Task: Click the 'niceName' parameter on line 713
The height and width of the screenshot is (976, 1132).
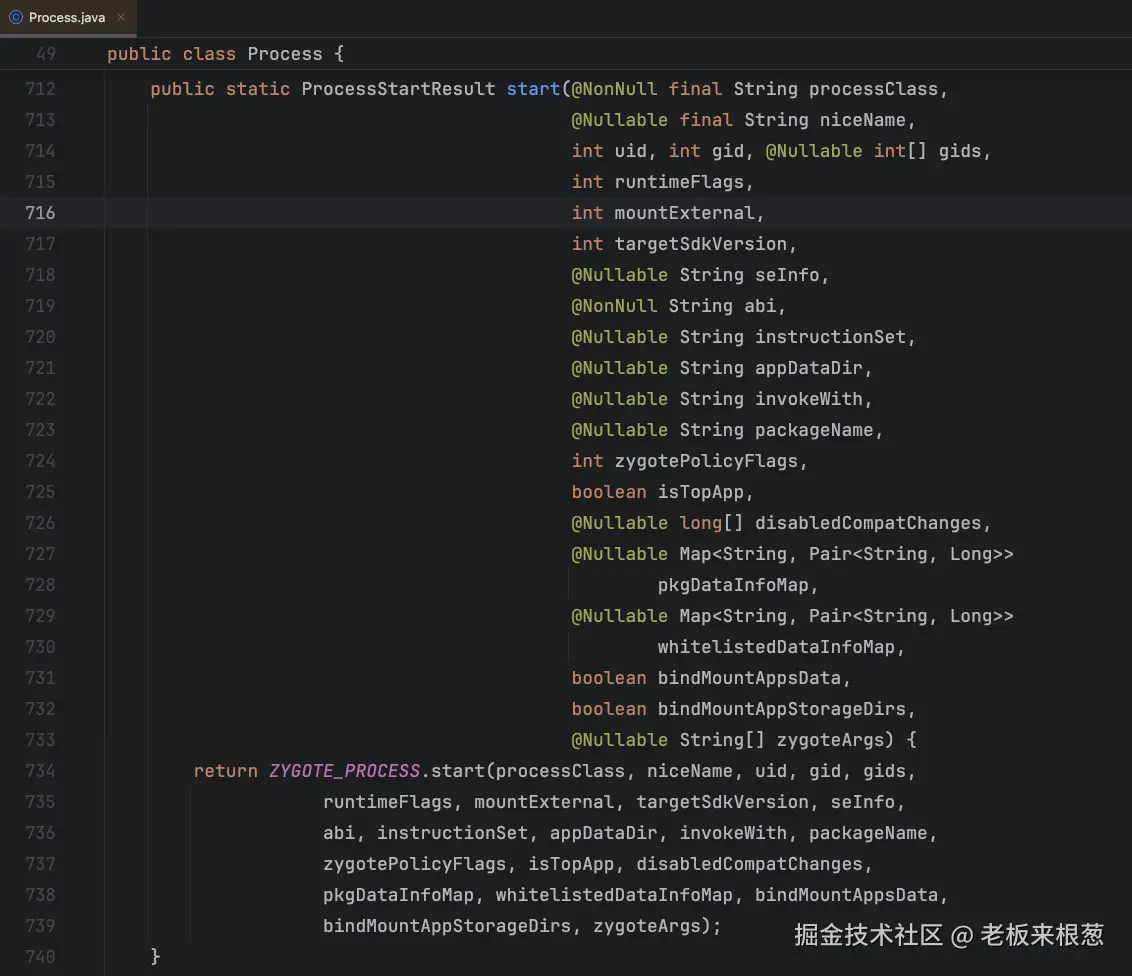Action: coord(862,120)
